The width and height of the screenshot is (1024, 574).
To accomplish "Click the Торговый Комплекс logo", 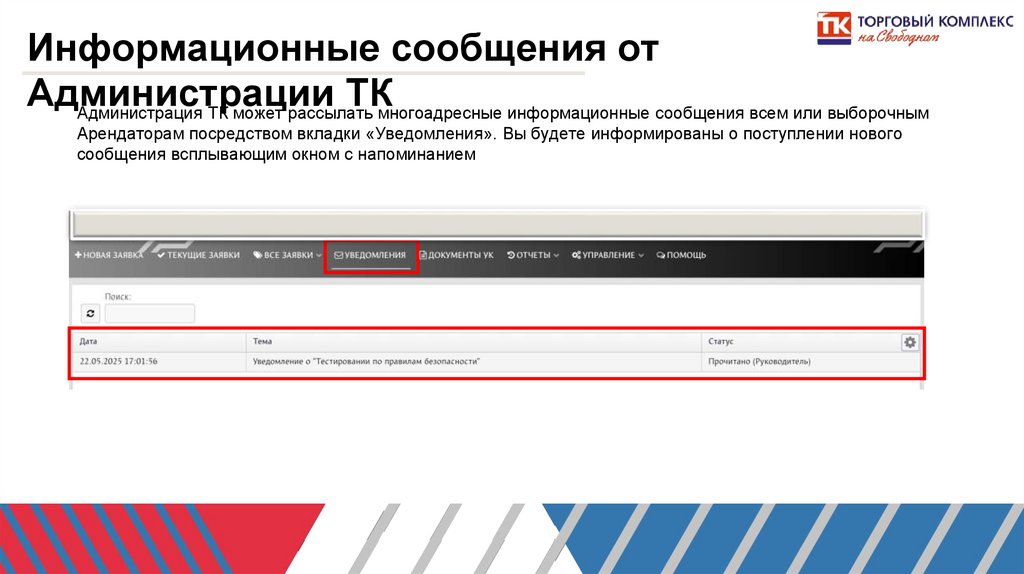I will coord(914,28).
